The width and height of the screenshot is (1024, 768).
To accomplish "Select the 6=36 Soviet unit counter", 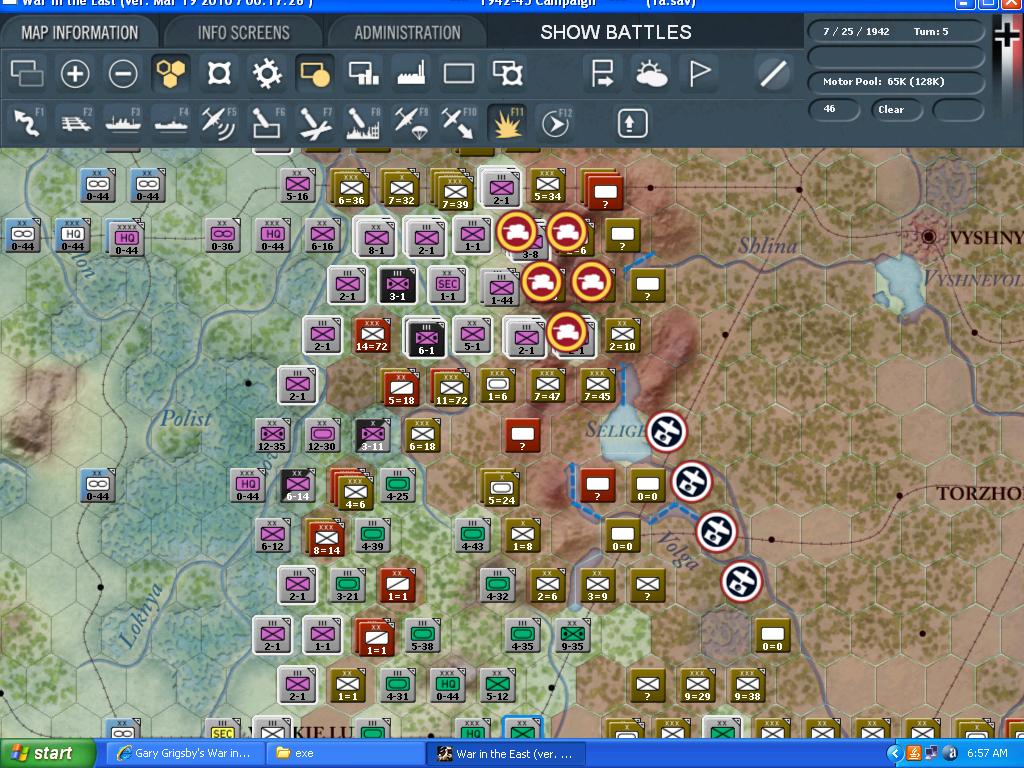I will tap(351, 188).
